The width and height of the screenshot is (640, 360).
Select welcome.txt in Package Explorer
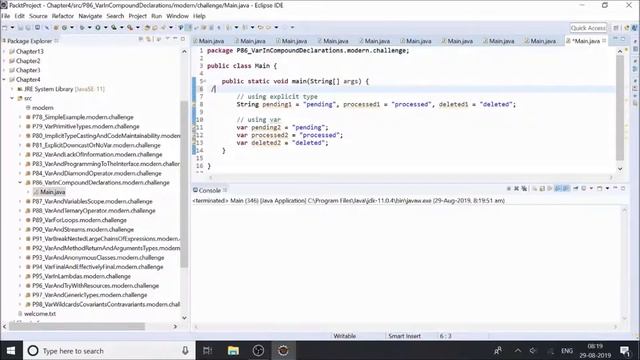tap(40, 314)
